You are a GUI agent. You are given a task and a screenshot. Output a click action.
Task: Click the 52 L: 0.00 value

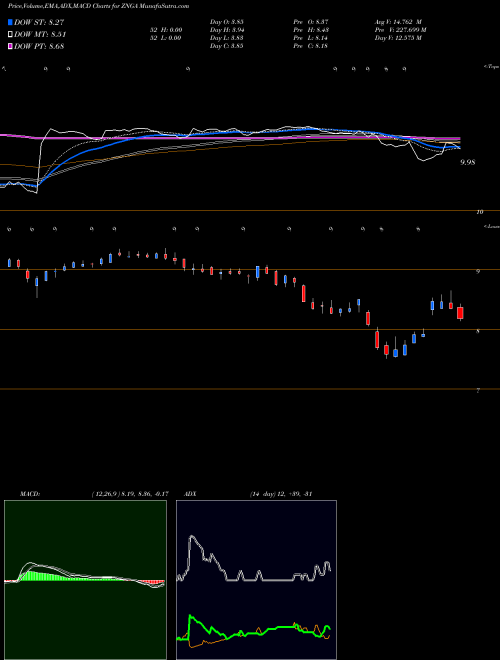pyautogui.click(x=166, y=38)
